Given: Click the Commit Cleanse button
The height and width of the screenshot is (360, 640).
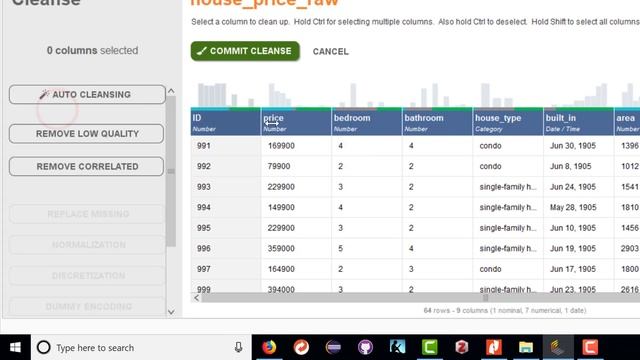Looking at the screenshot, I should [245, 51].
